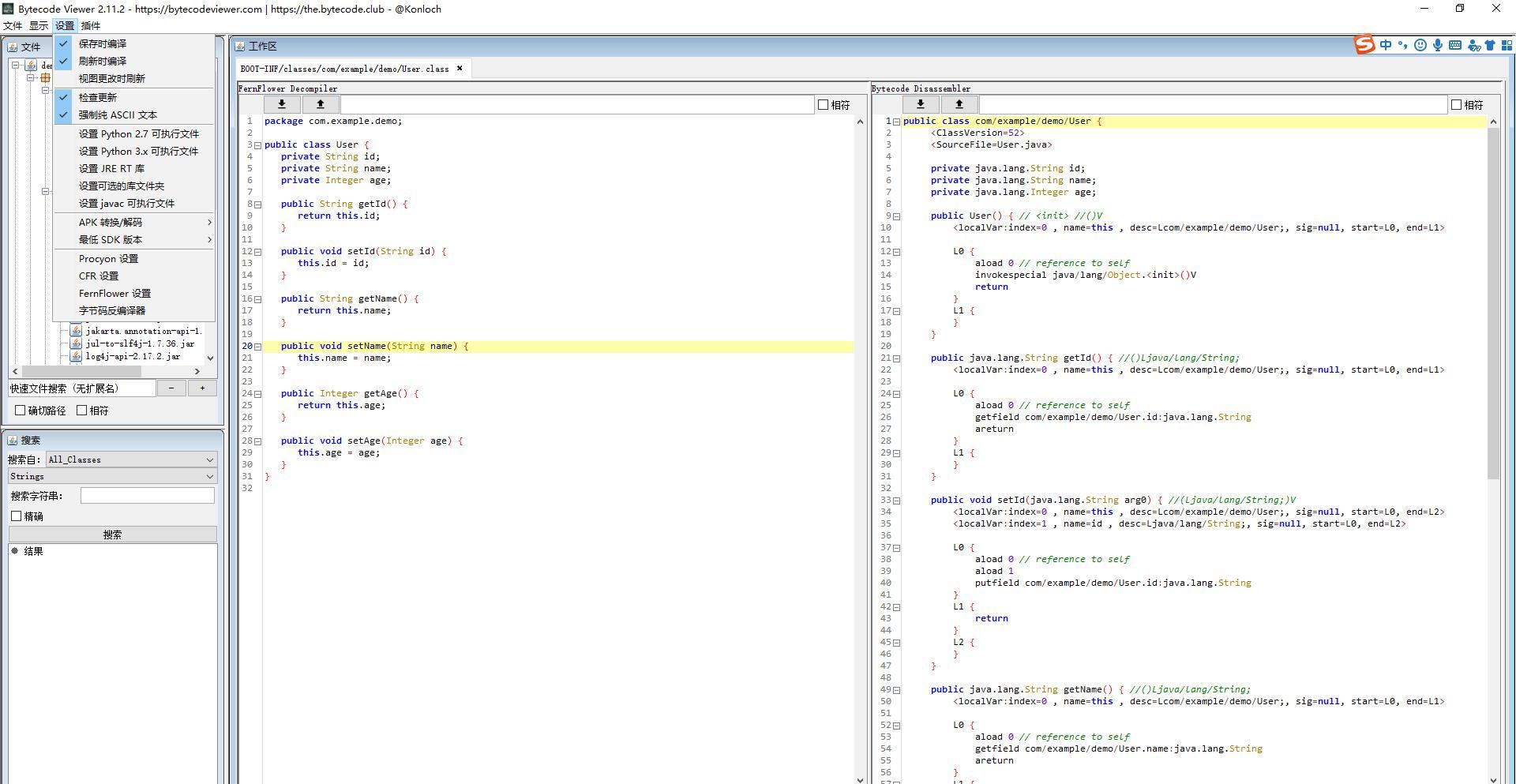Click the 搜索 panel Java icon
1516x784 pixels.
click(x=13, y=441)
